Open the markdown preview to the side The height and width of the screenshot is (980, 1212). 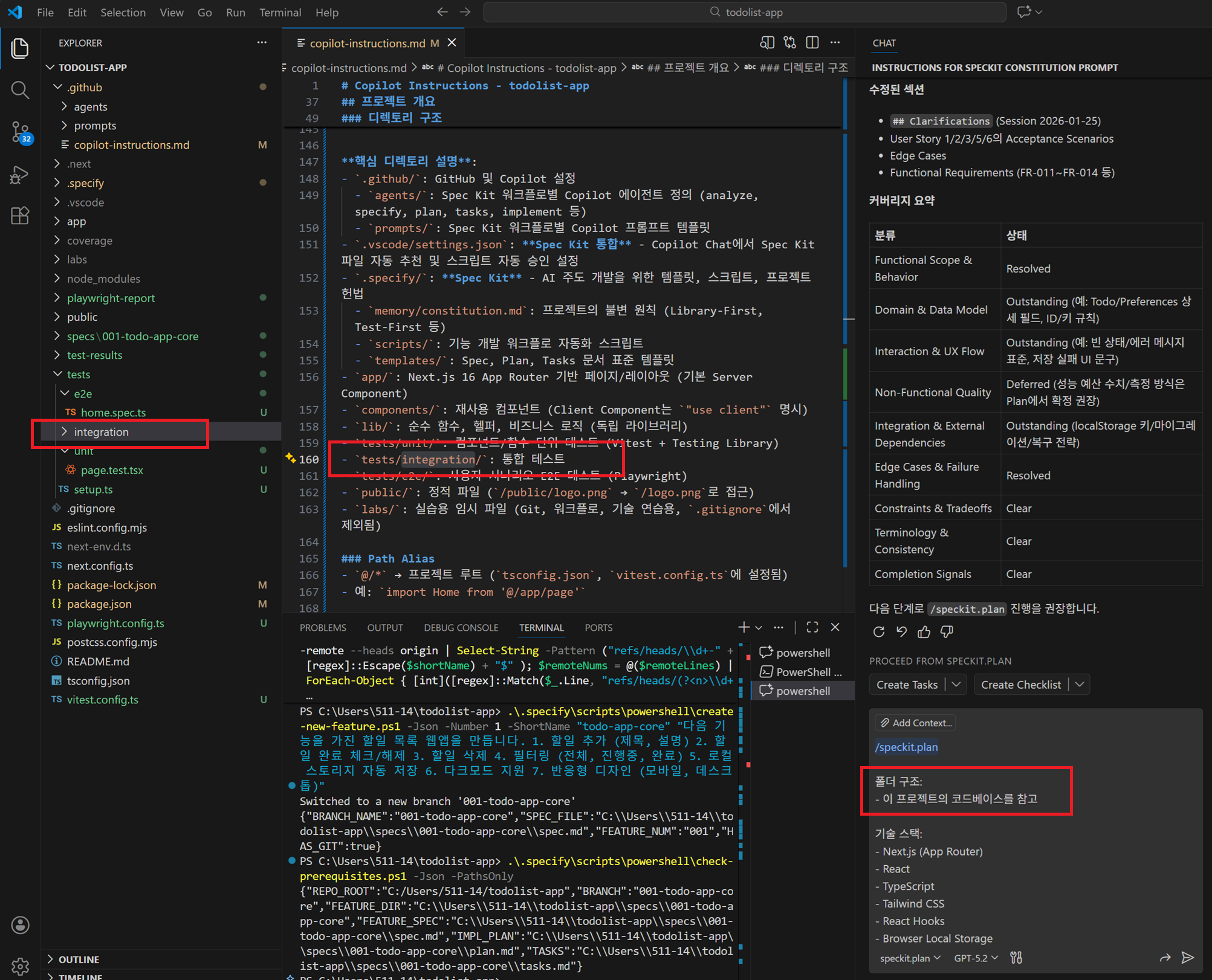tap(766, 42)
